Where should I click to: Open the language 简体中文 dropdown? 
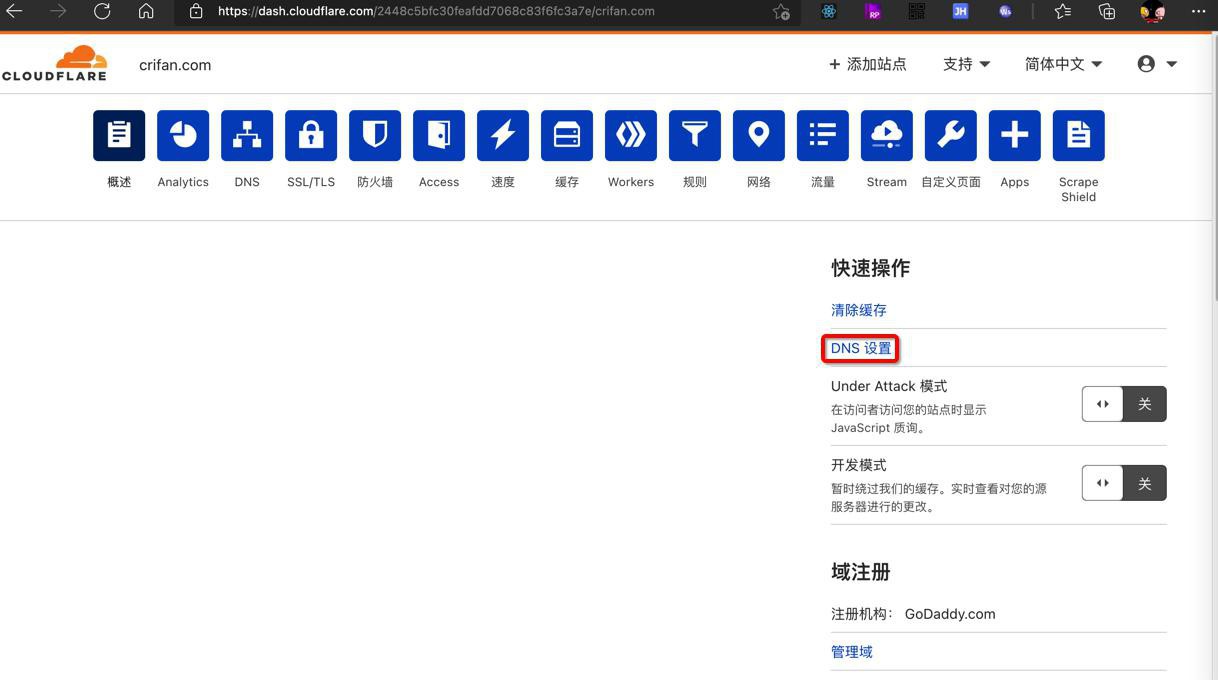coord(1063,64)
